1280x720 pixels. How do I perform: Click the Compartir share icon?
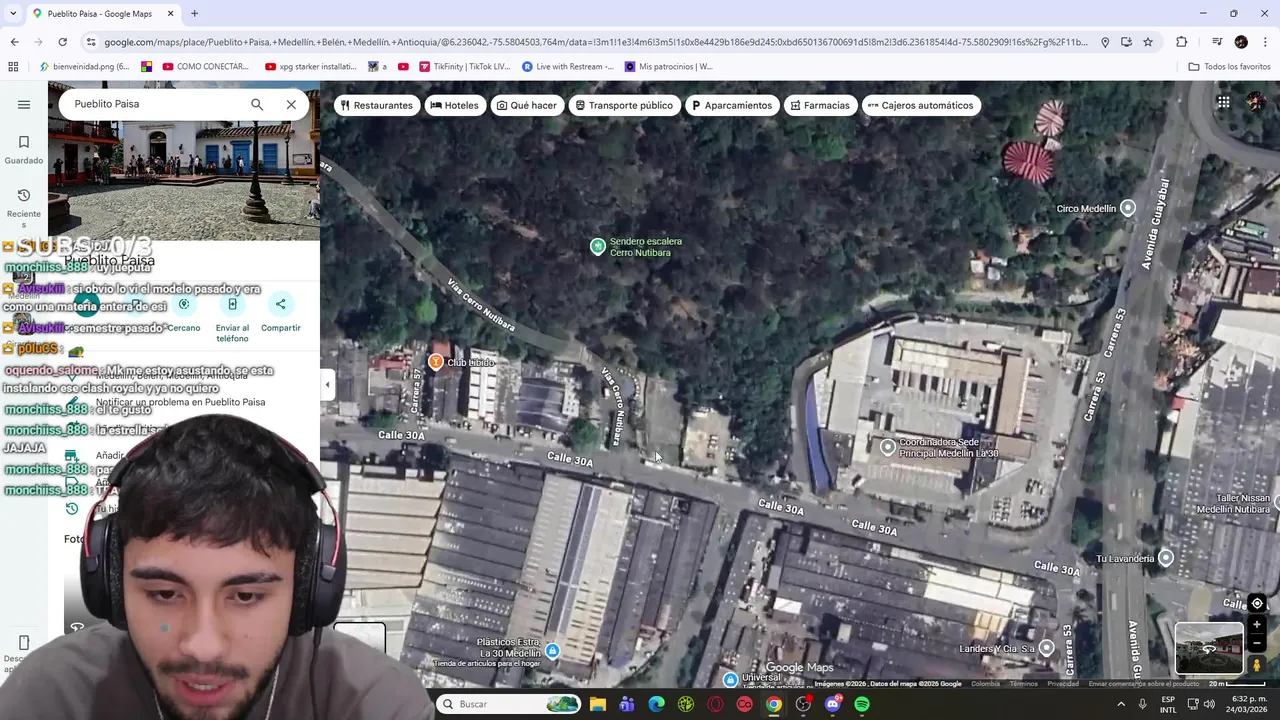[280, 305]
